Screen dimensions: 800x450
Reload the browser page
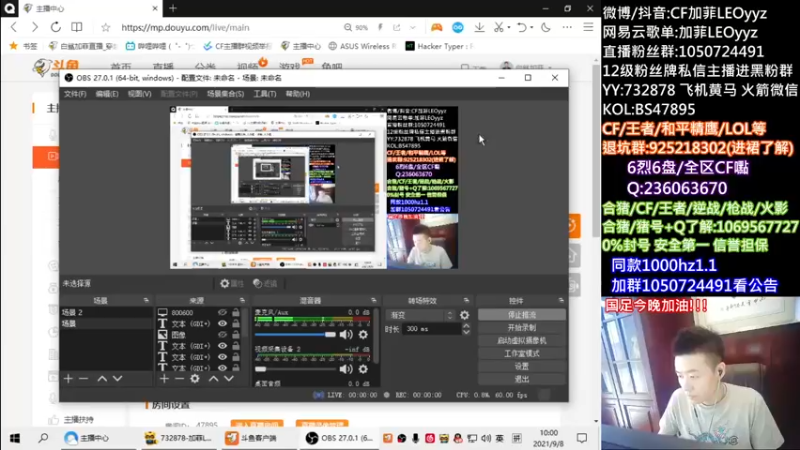[56, 27]
